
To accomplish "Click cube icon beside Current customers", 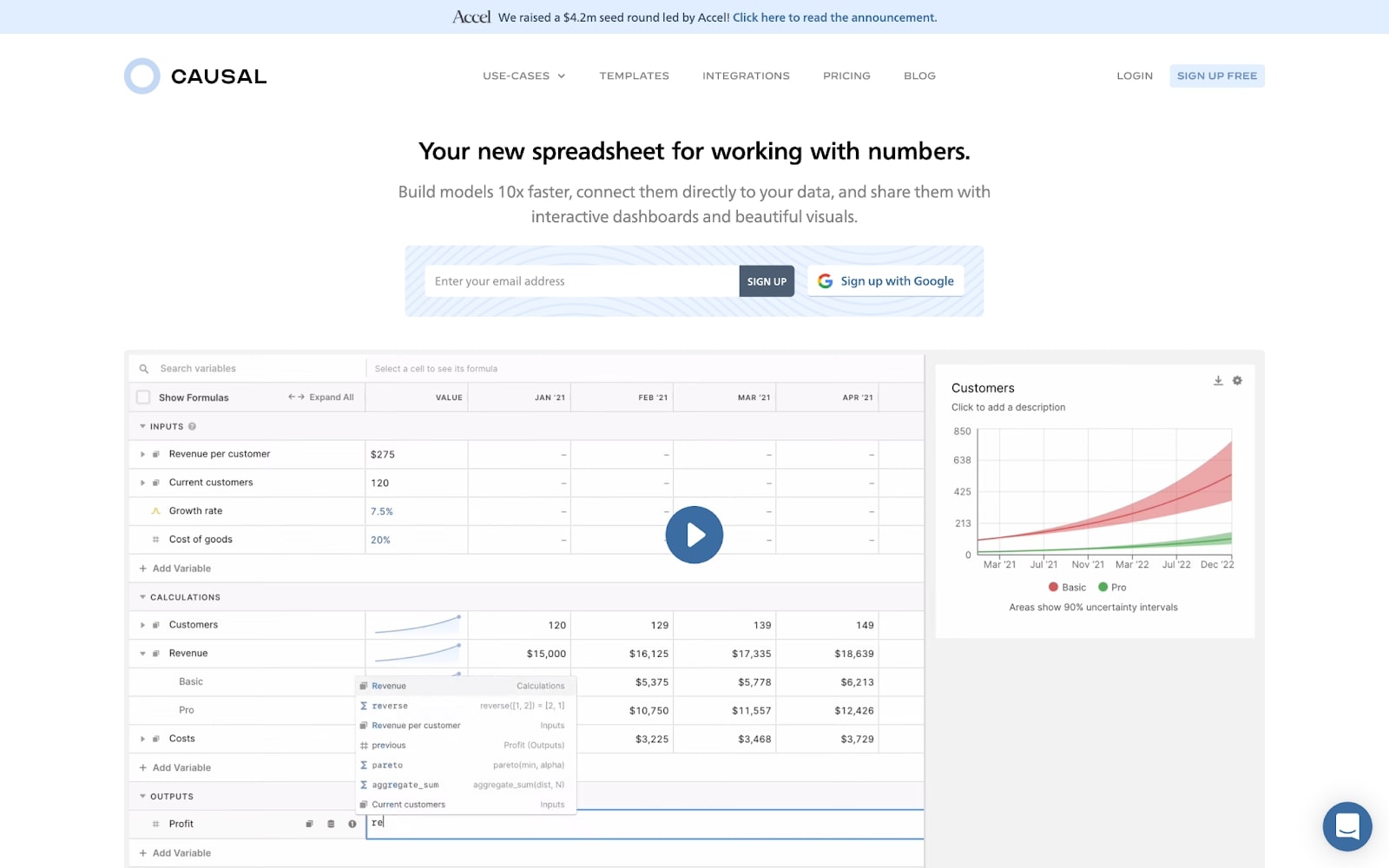I will click(x=156, y=483).
